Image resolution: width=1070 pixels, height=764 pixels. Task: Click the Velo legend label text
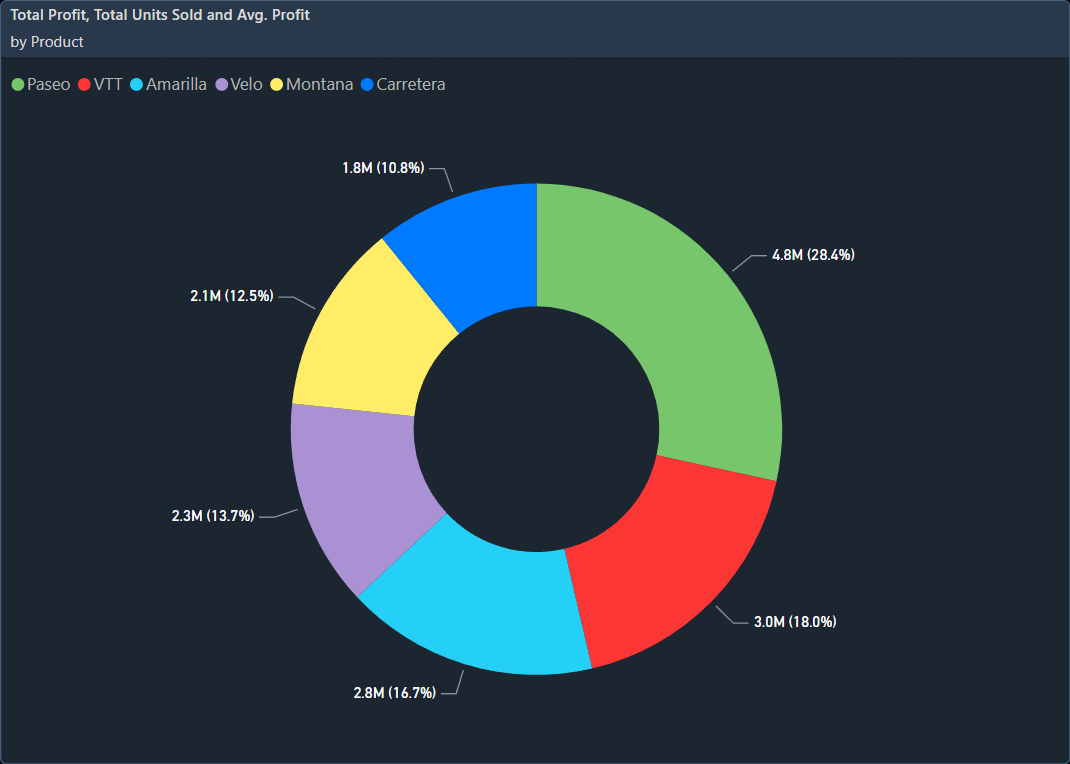click(245, 84)
